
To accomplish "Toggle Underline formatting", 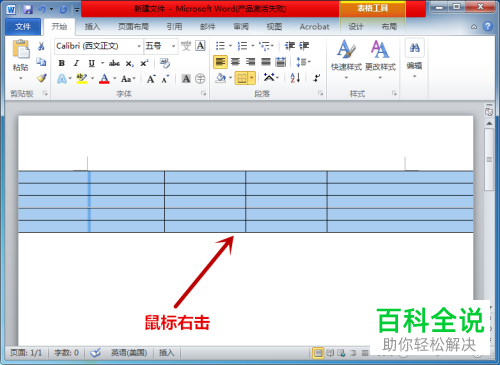I will click(91, 63).
